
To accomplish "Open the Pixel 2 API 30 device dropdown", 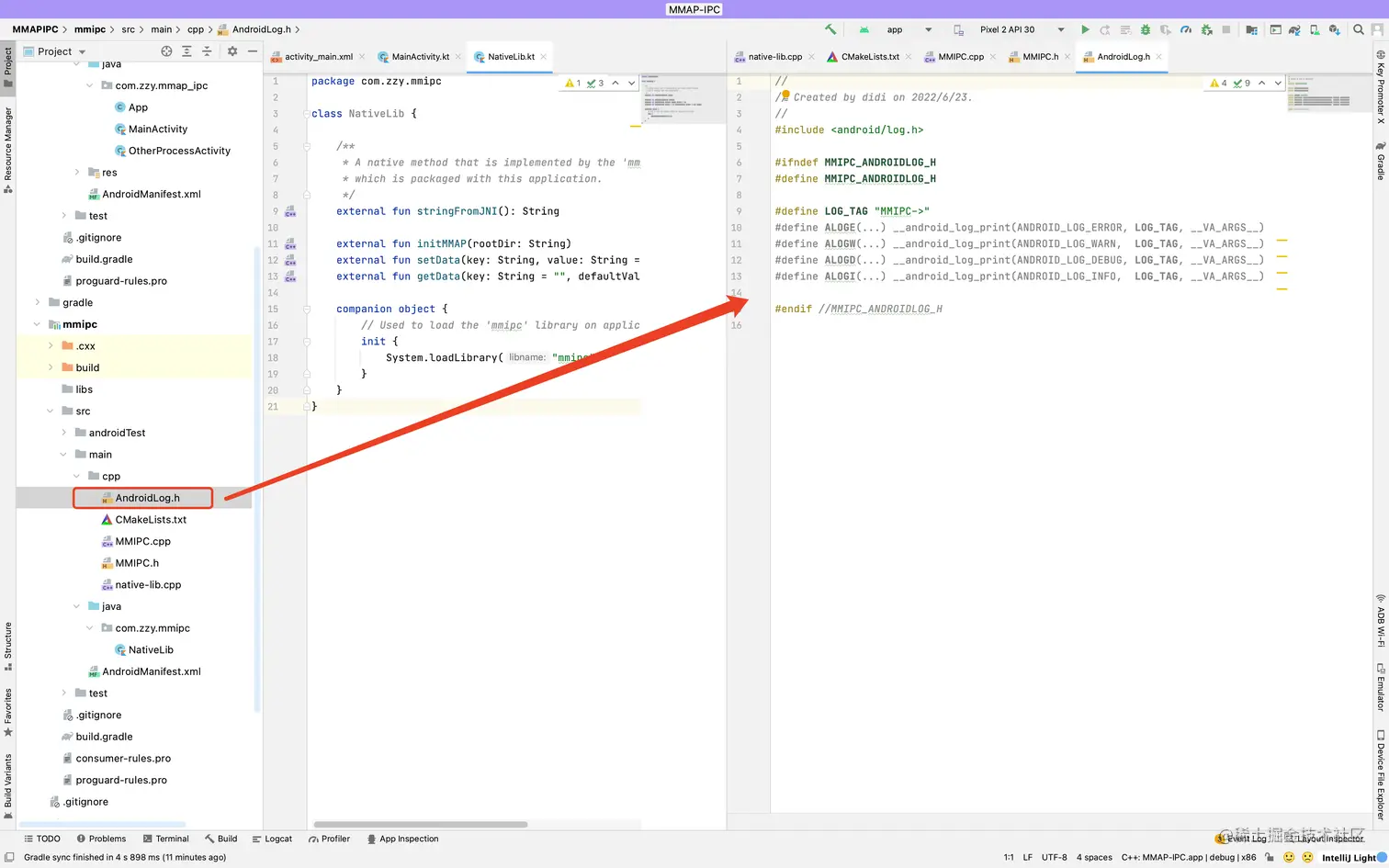I will point(1009,29).
